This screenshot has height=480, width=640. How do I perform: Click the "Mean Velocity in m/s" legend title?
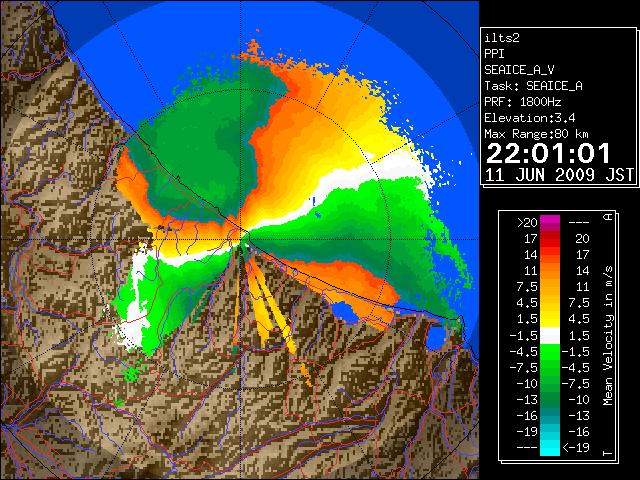pyautogui.click(x=608, y=335)
